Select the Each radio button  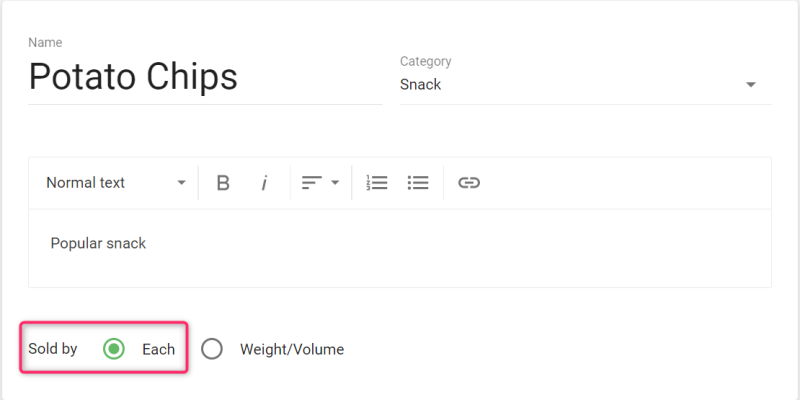tap(115, 349)
